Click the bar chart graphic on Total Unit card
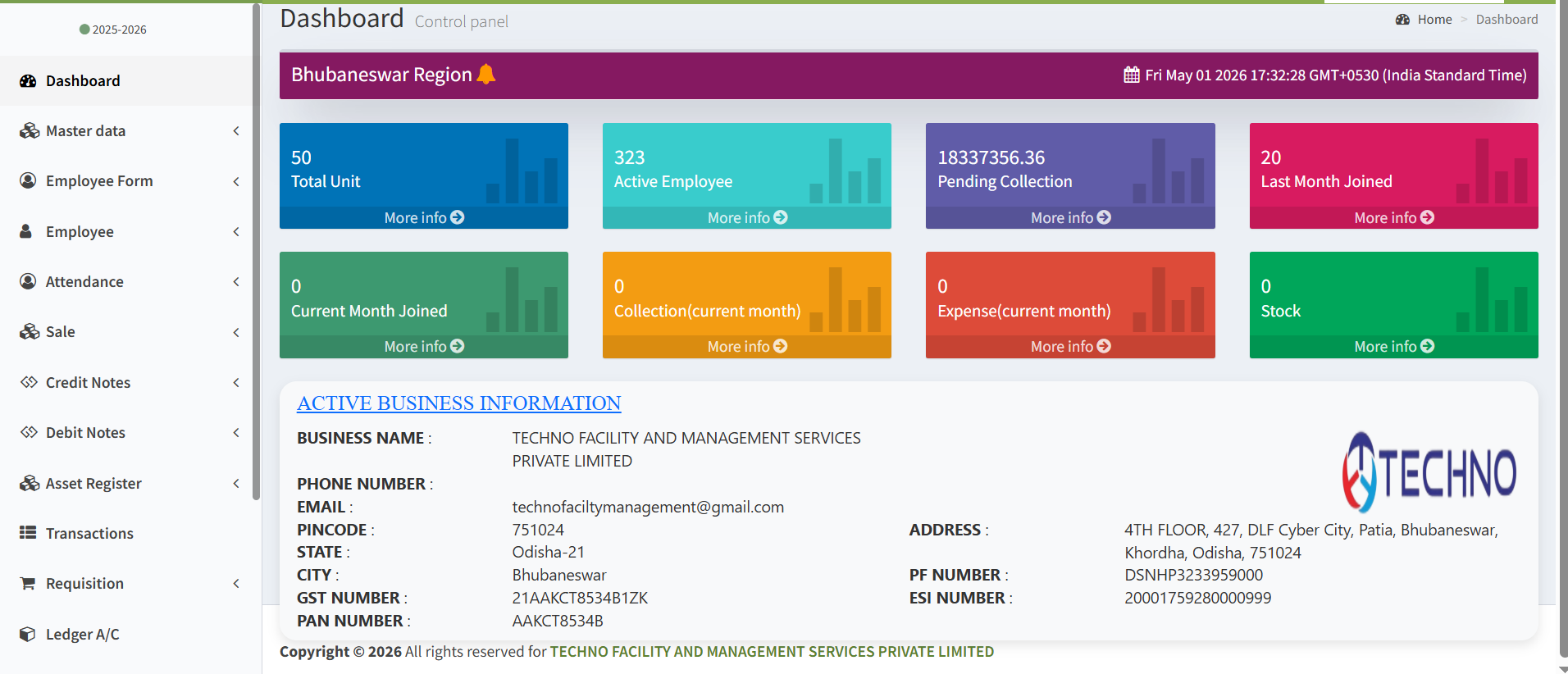1568x674 pixels. 522,171
